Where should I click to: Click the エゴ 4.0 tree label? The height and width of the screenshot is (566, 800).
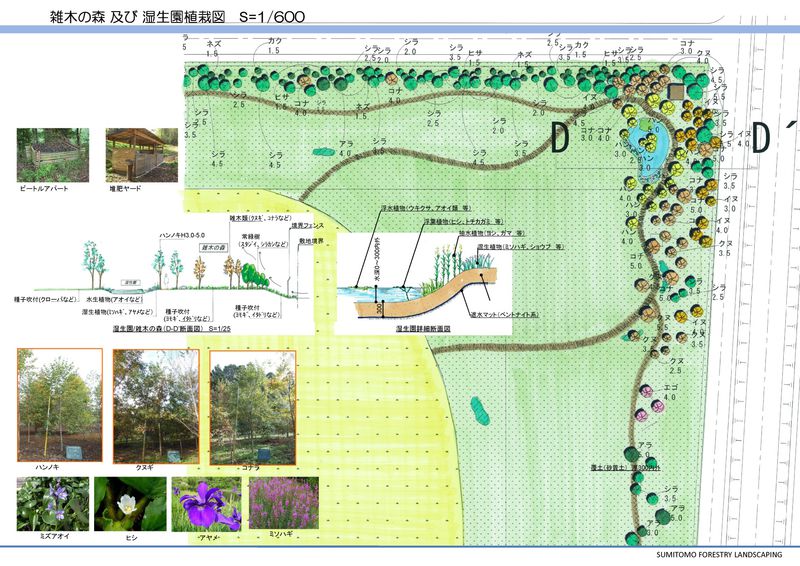[x=670, y=392]
